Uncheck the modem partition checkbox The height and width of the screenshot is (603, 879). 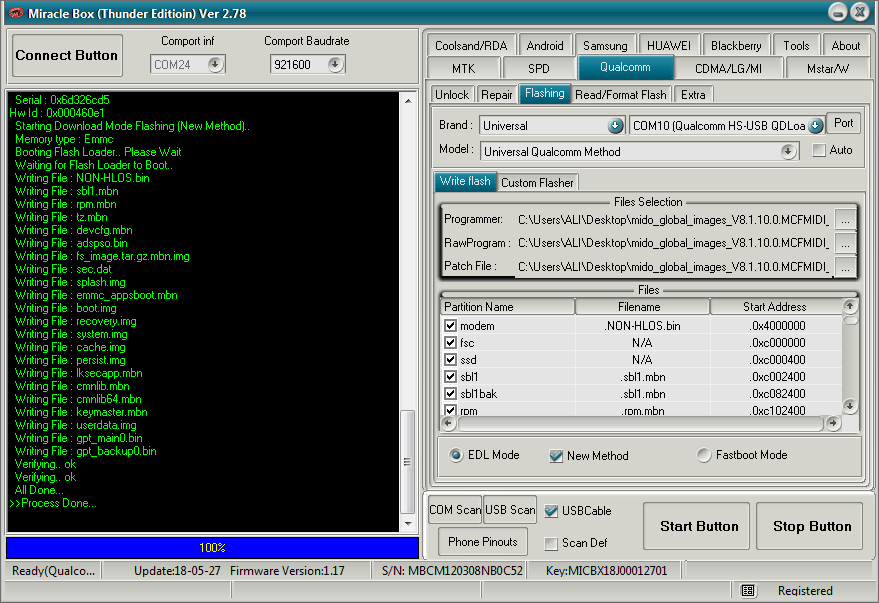[x=450, y=326]
